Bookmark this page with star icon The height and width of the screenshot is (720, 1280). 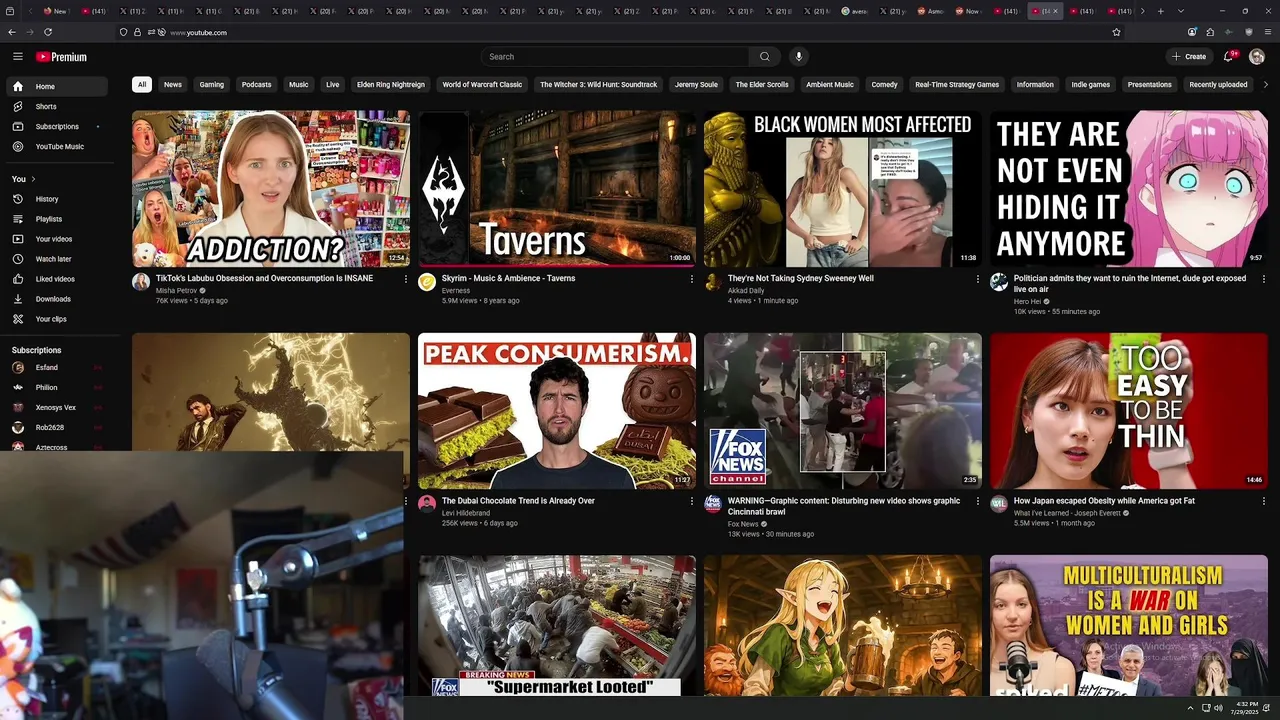click(x=1116, y=32)
